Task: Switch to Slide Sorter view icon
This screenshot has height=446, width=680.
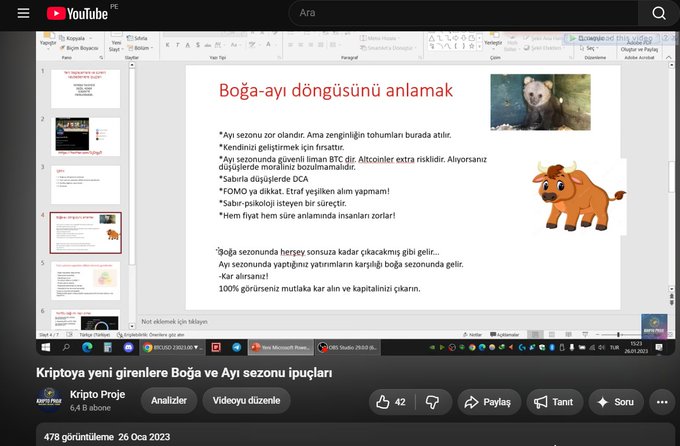Action: point(552,334)
